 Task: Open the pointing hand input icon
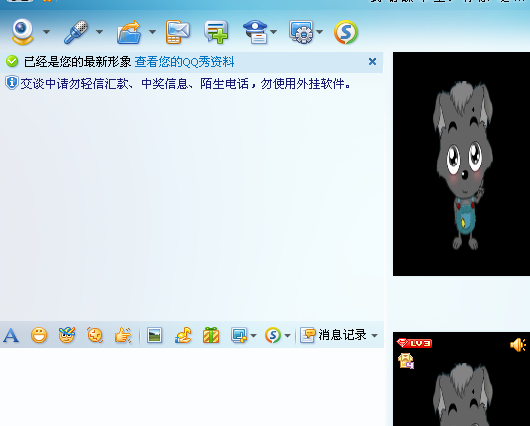pos(123,335)
